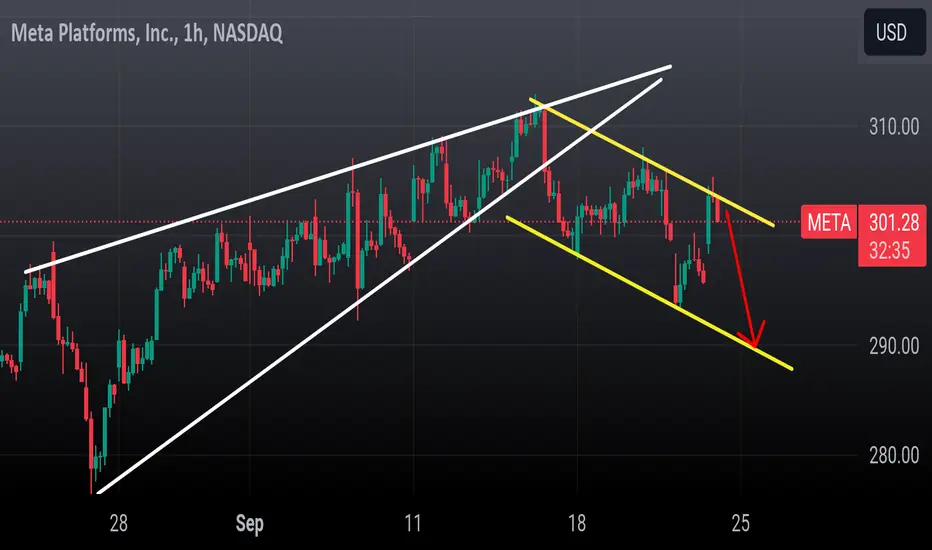Click the 28 date axis label

coord(118,523)
